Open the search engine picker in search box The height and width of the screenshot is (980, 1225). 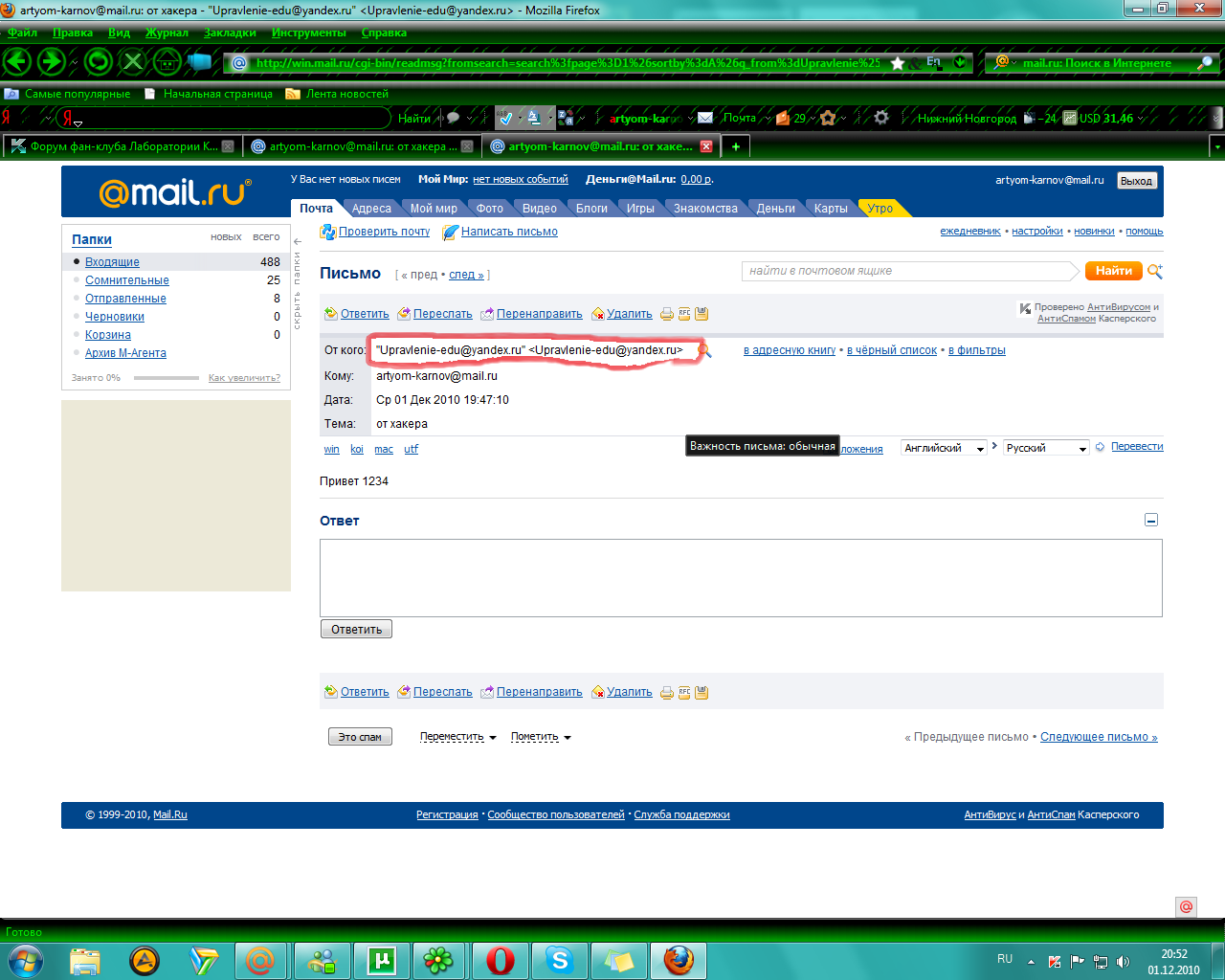coord(1003,63)
